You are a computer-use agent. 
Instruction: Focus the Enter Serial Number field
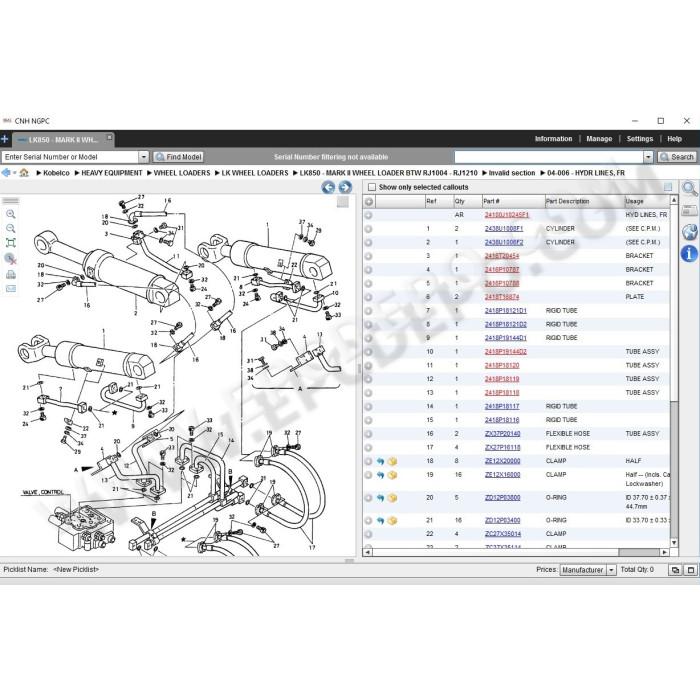click(x=70, y=157)
